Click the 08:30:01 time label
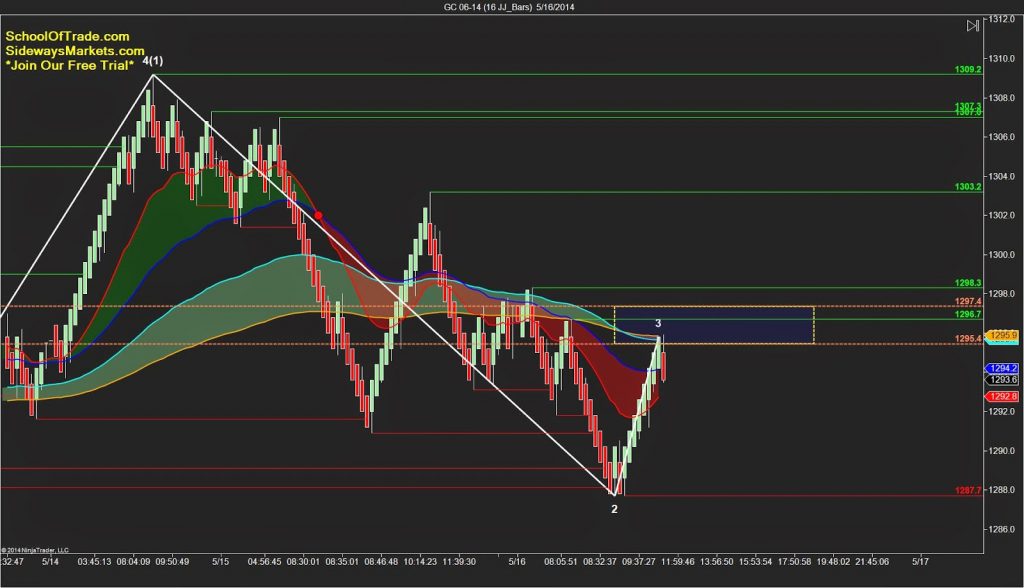This screenshot has width=1024, height=588. pyautogui.click(x=304, y=561)
